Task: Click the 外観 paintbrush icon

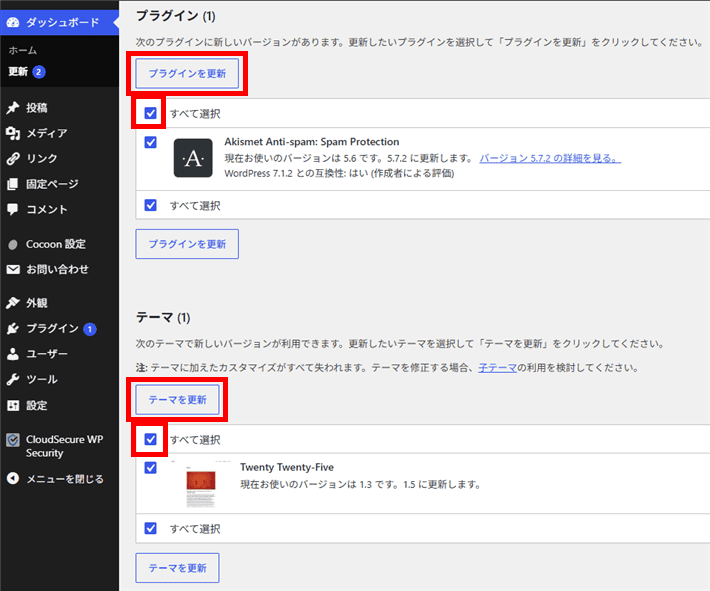Action: (13, 303)
